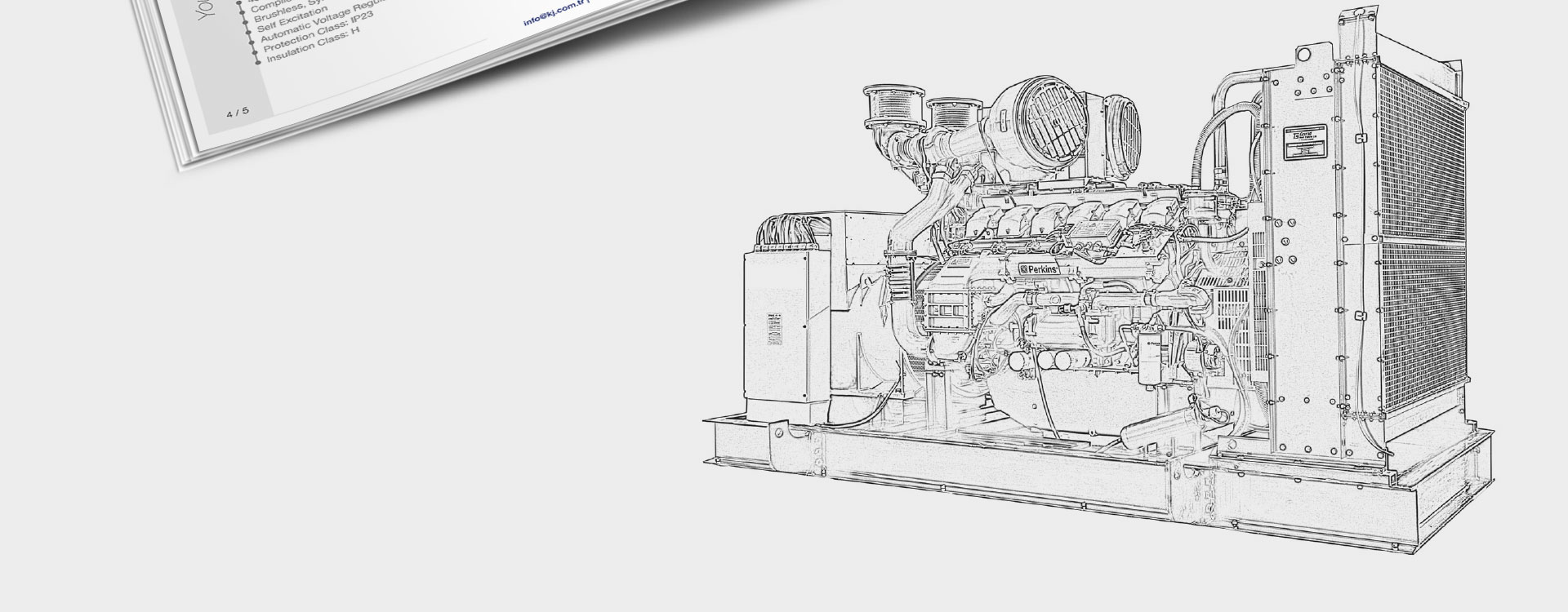The width and height of the screenshot is (1568, 612).
Task: Click the "Self Excitation" brochure line
Action: 292,19
